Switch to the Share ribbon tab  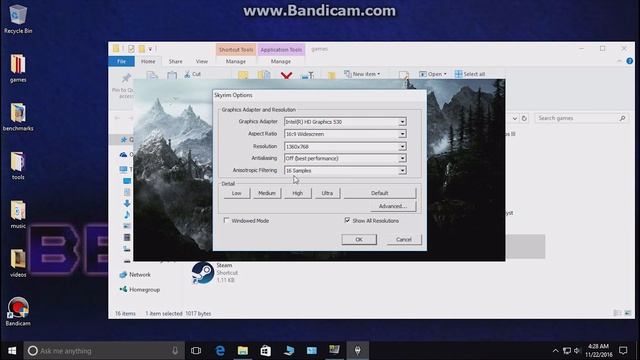pyautogui.click(x=176, y=61)
